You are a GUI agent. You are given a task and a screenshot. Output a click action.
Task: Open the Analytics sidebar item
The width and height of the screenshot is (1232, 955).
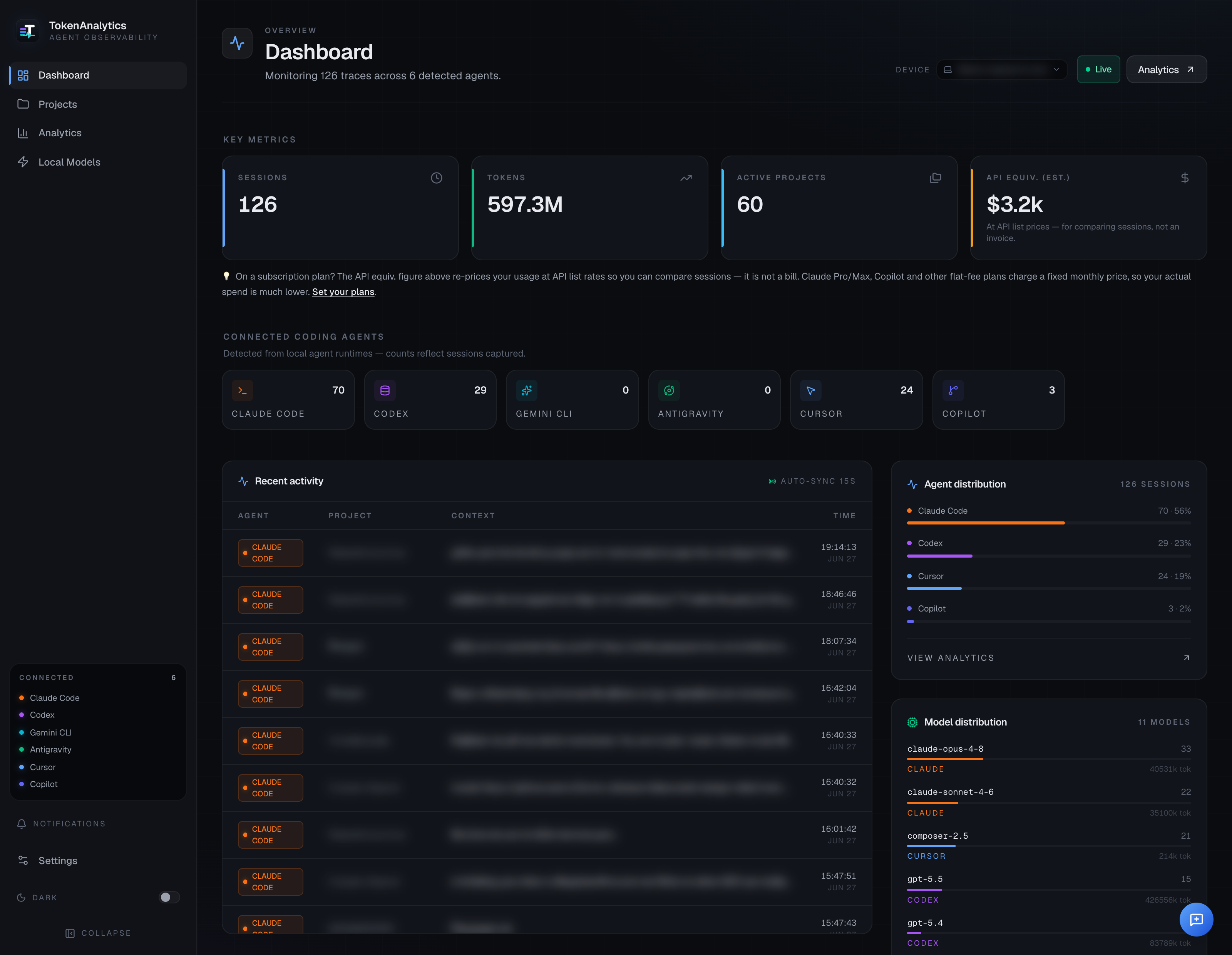(98, 133)
